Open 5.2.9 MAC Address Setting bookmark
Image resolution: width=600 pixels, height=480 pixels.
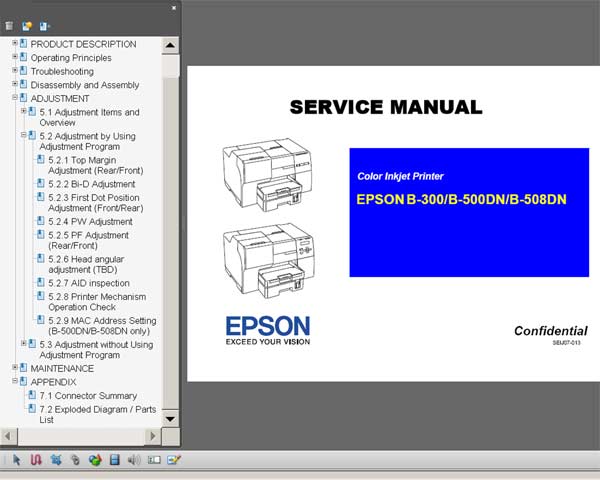point(102,326)
